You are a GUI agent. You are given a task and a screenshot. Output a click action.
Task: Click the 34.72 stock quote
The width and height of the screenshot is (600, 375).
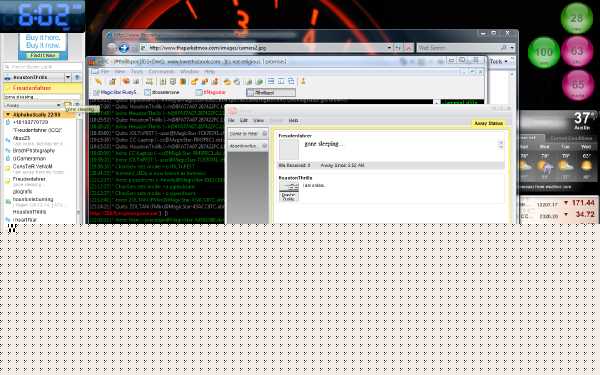pos(585,214)
